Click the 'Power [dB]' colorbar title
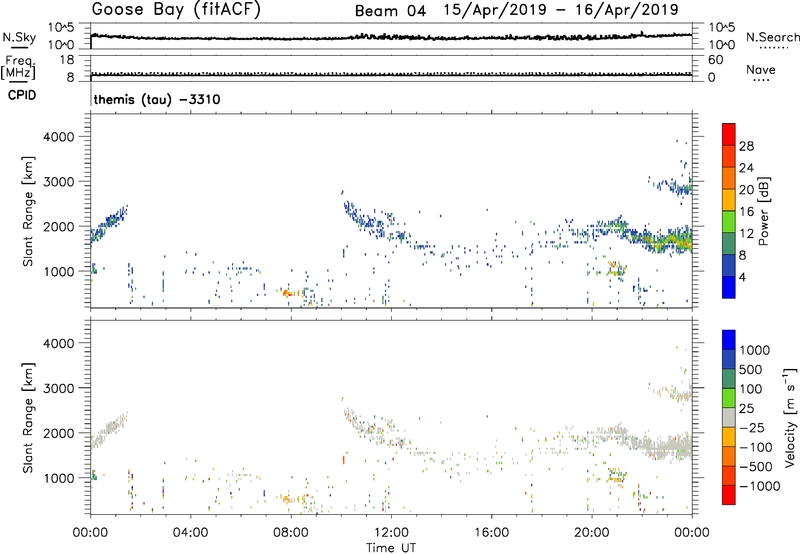This screenshot has width=800, height=554. pos(764,211)
